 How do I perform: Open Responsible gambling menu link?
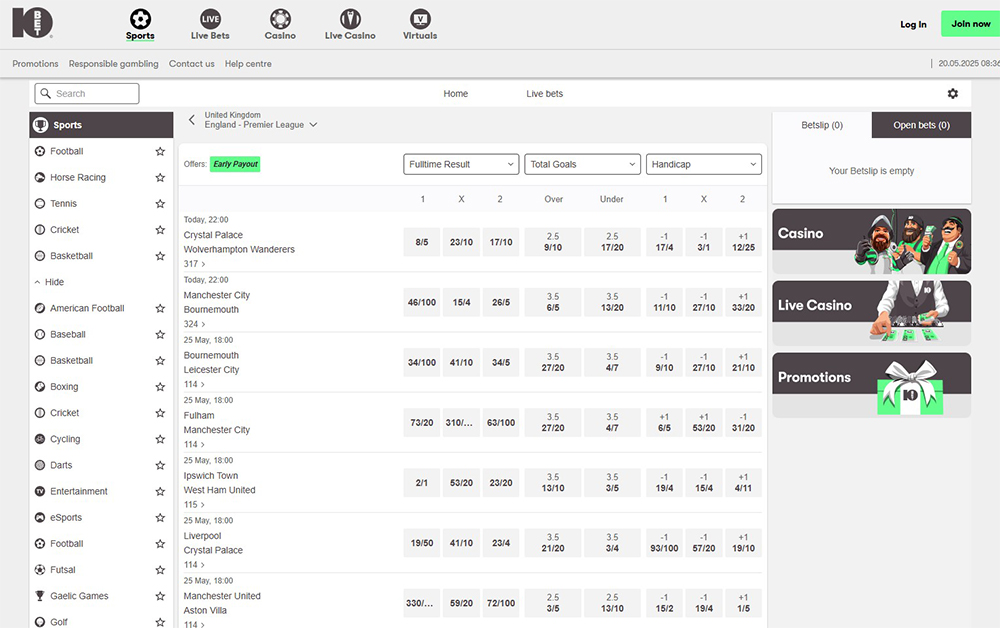tap(114, 64)
